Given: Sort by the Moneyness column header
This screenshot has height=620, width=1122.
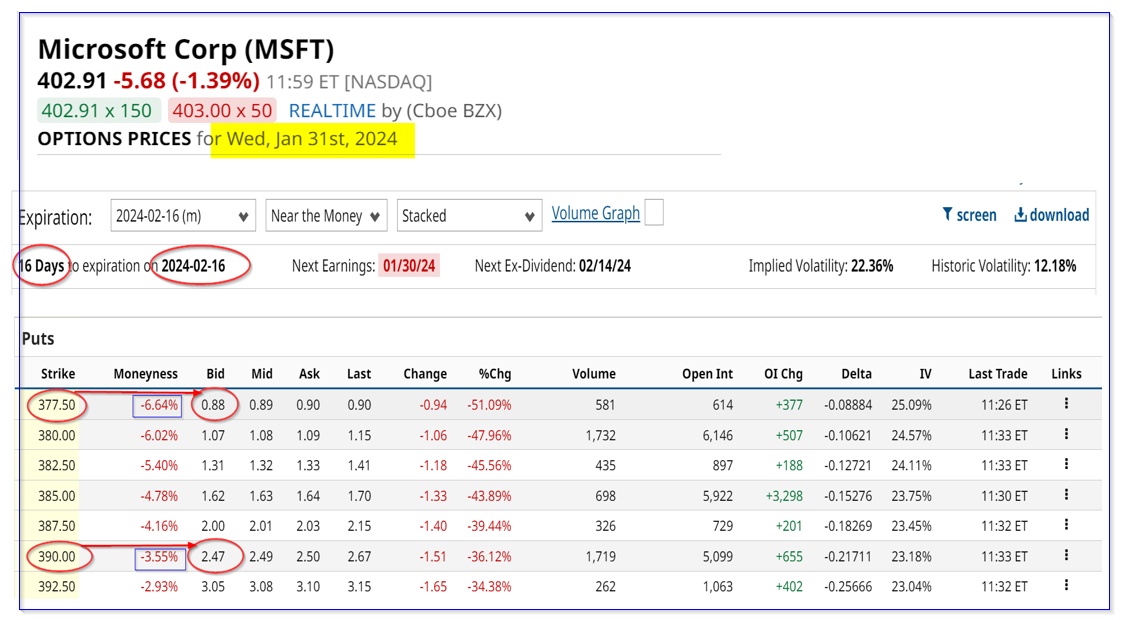Looking at the screenshot, I should pos(145,374).
